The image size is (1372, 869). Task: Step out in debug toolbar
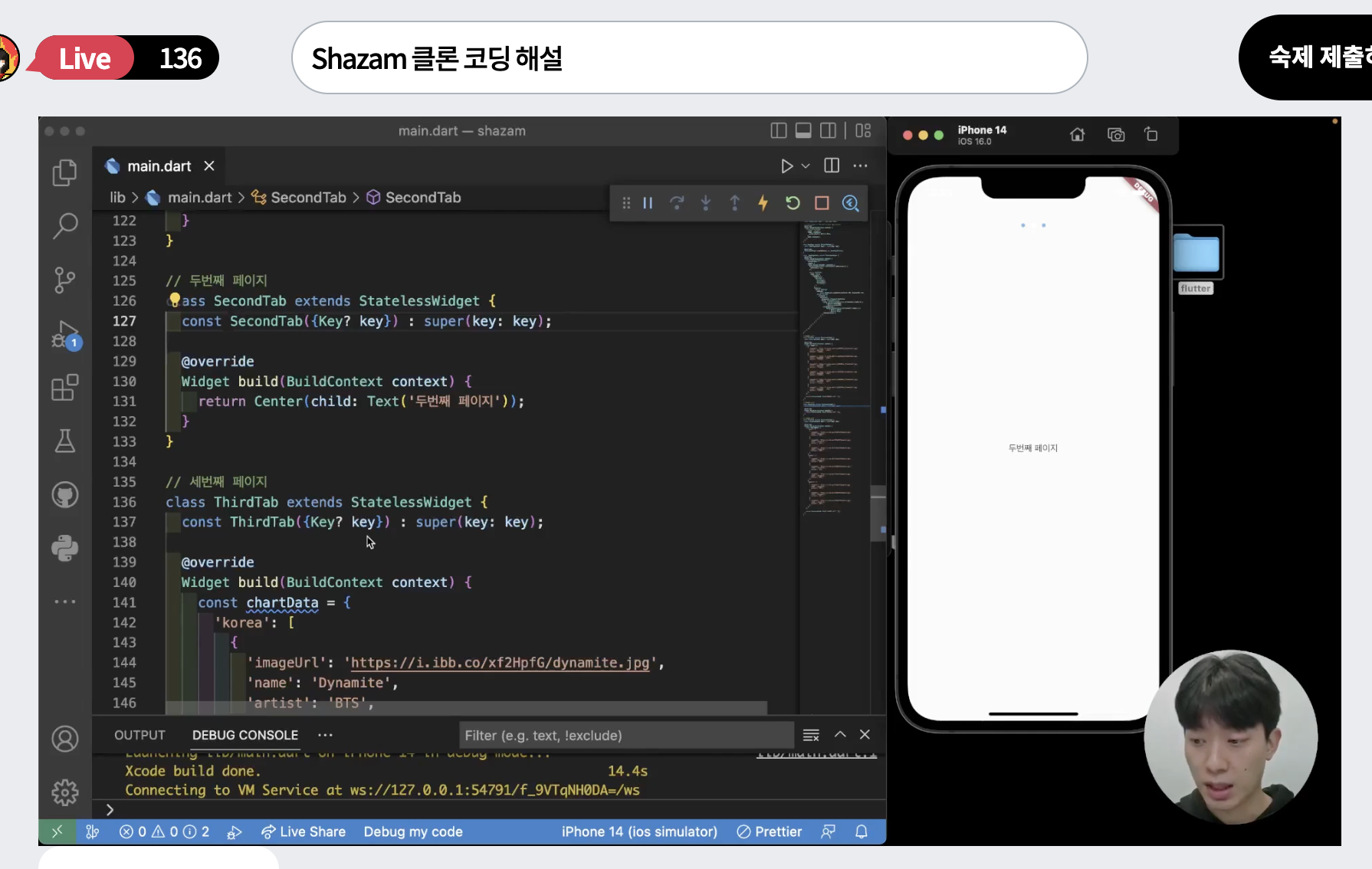(x=734, y=203)
